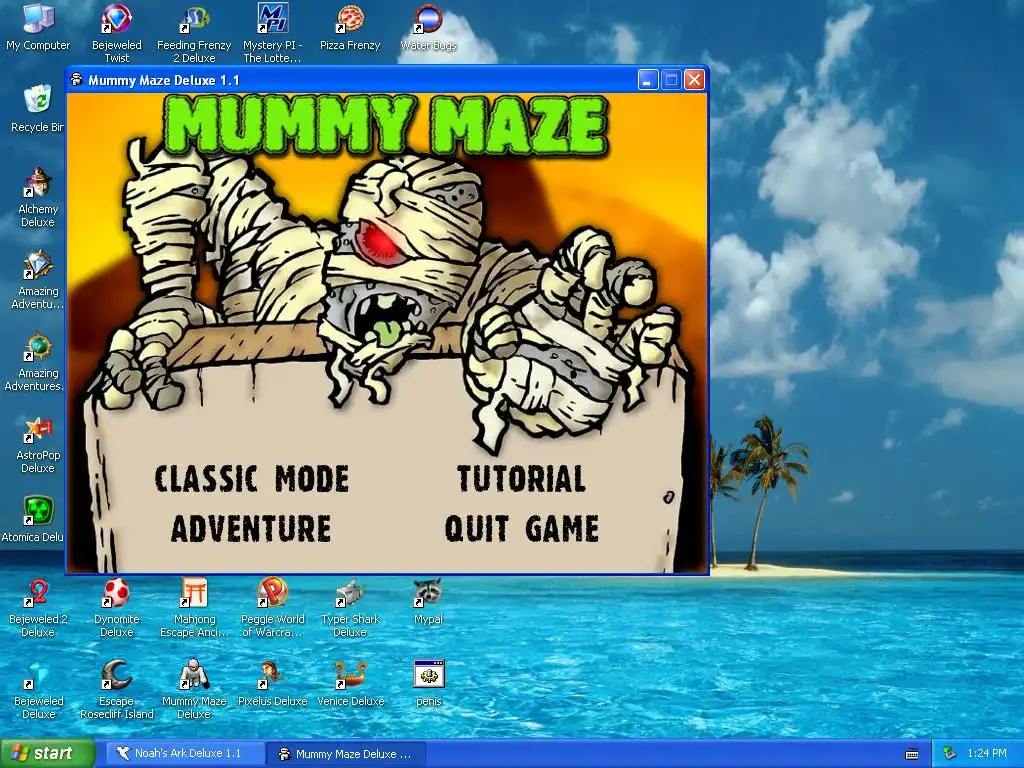The height and width of the screenshot is (768, 1024).
Task: Select the Peggle World of Warcraft icon
Action: click(272, 608)
